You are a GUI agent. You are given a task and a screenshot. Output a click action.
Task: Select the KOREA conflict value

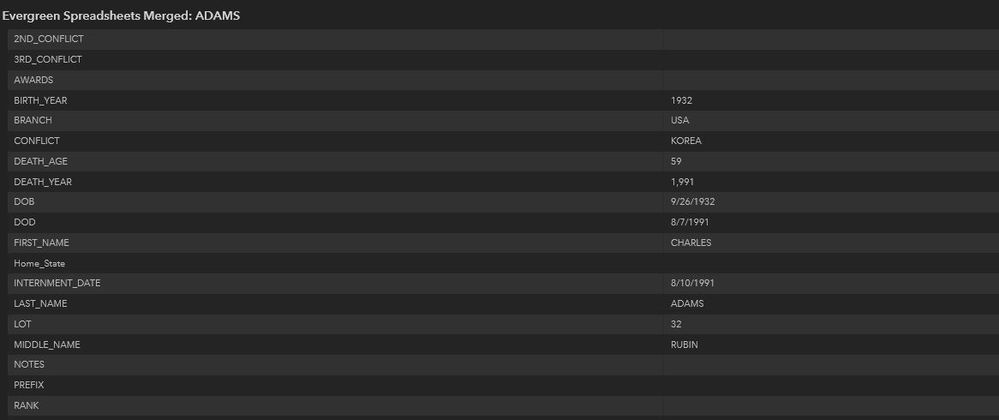pos(686,141)
